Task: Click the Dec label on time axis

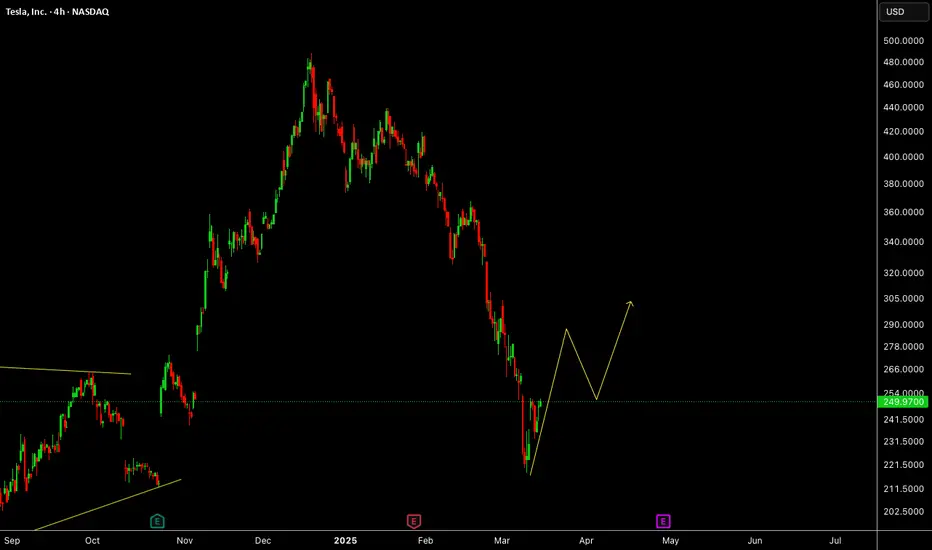Action: tap(263, 540)
